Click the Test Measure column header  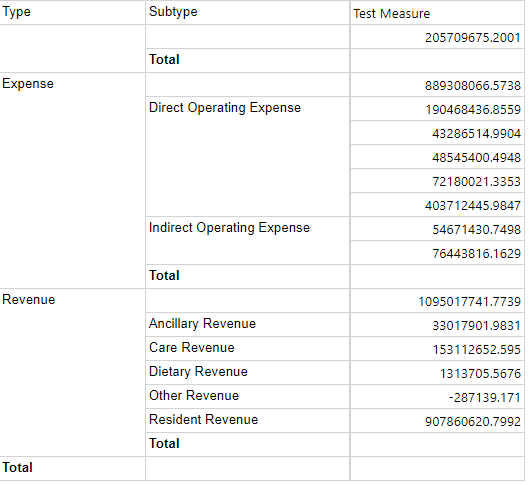391,14
